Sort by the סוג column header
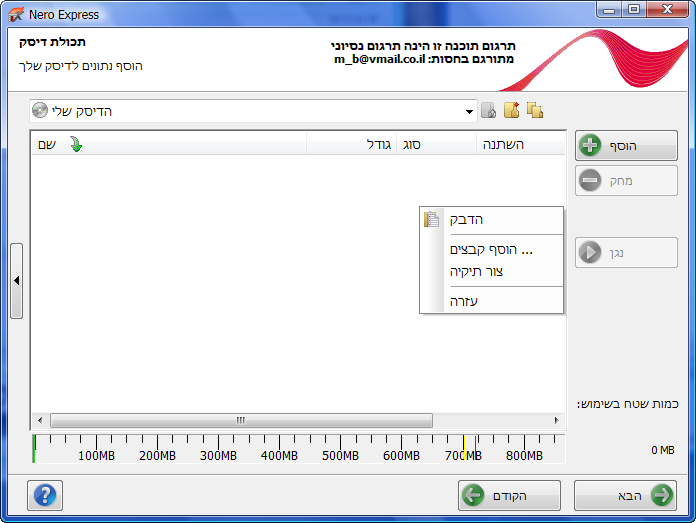The height and width of the screenshot is (523, 696). (436, 144)
